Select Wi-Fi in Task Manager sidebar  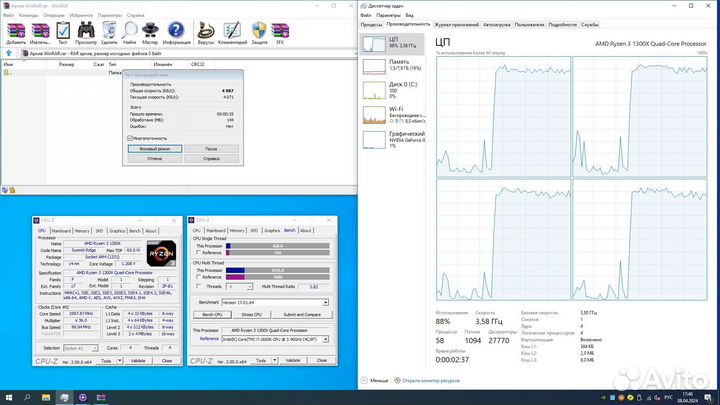(x=393, y=115)
